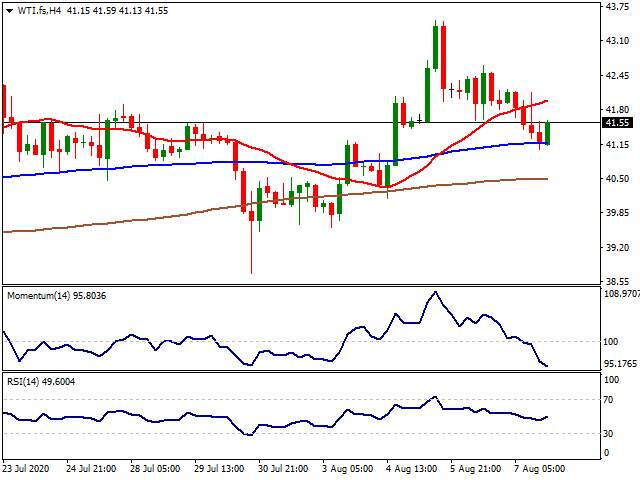Click the 29 Jul 13:00 time label
Viewport: 640px width, 480px height.
[219, 468]
